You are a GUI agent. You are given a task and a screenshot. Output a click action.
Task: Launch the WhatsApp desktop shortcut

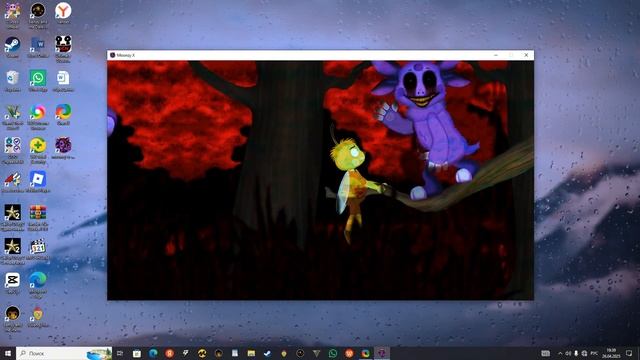[38, 78]
